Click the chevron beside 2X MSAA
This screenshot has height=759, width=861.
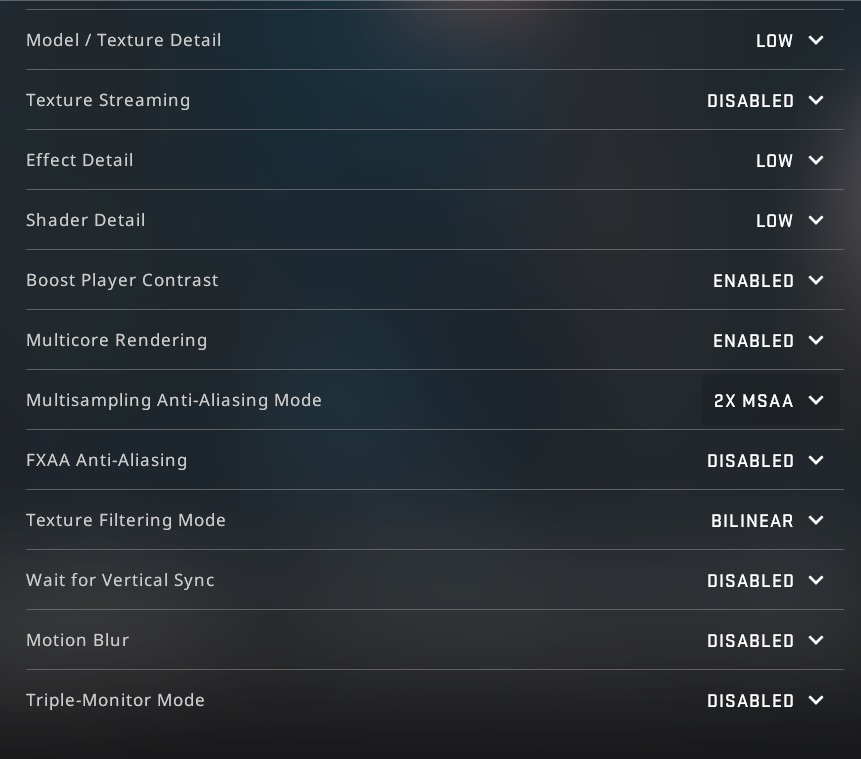point(815,400)
